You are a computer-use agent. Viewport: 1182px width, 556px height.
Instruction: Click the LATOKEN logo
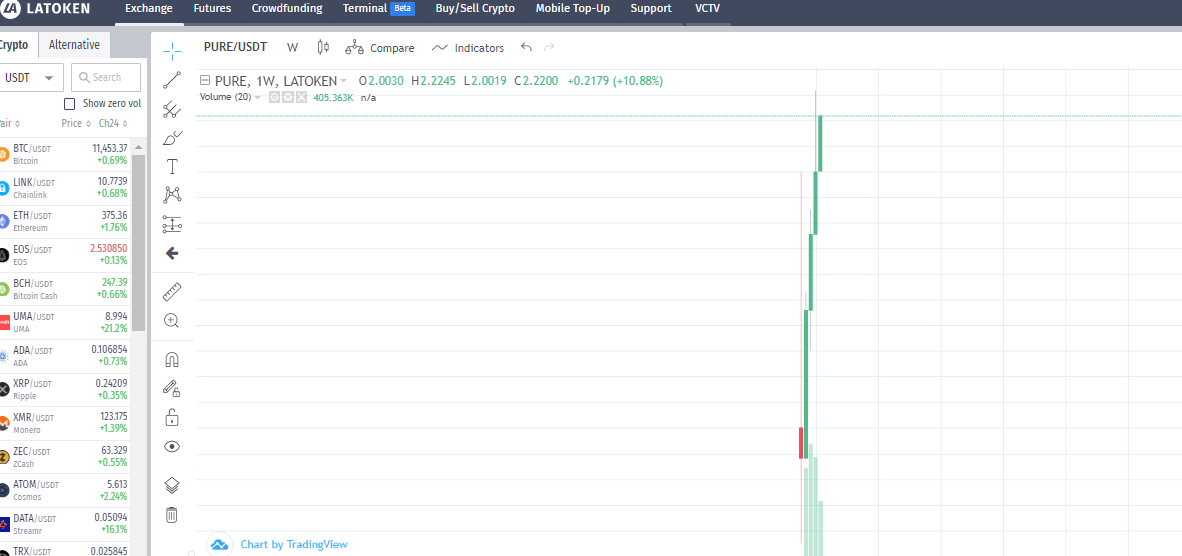point(45,9)
